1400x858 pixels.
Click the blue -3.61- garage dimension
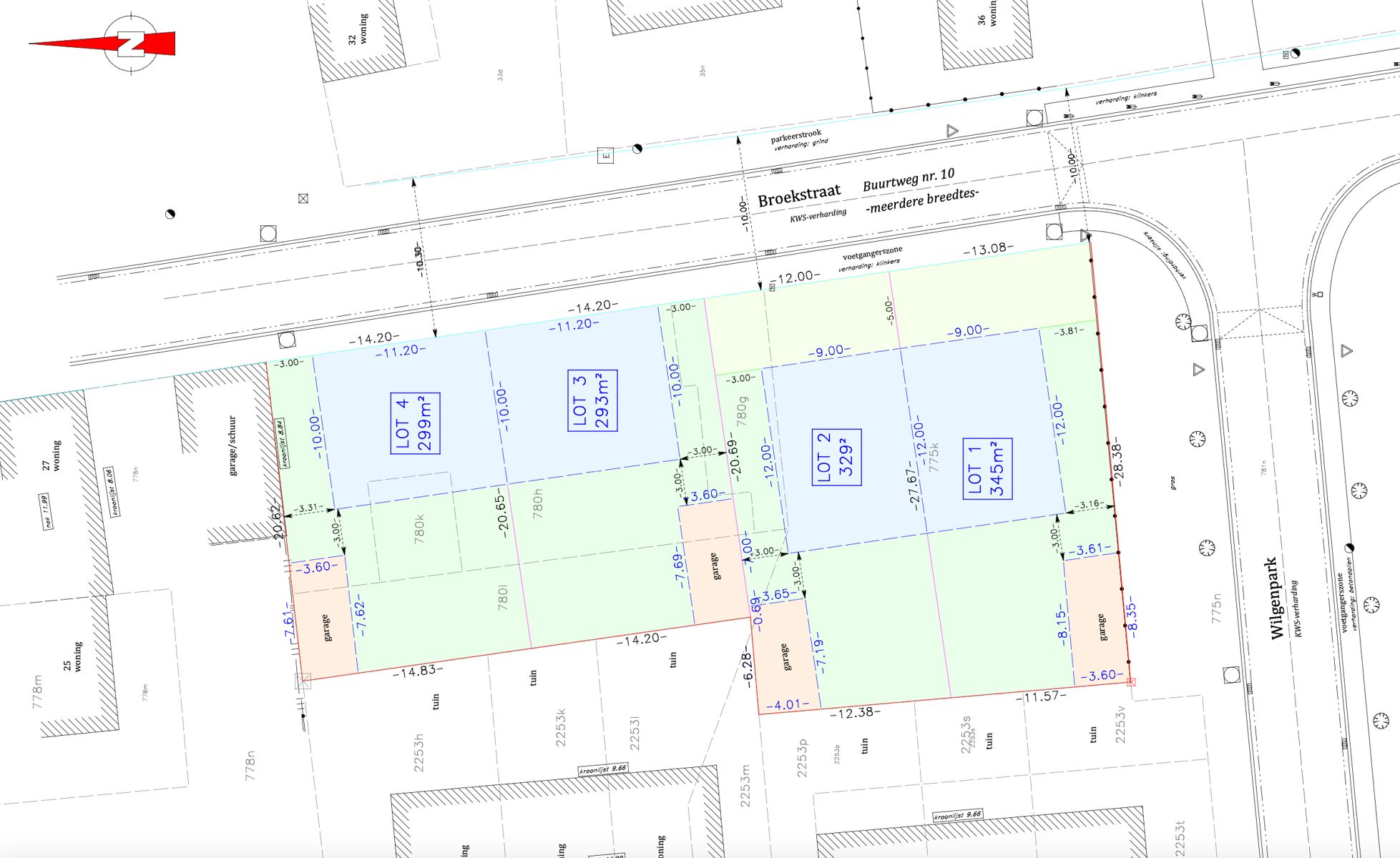tap(1090, 549)
